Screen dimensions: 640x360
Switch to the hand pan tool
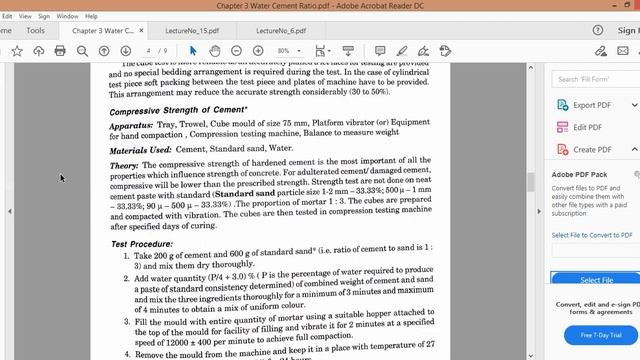click(215, 51)
